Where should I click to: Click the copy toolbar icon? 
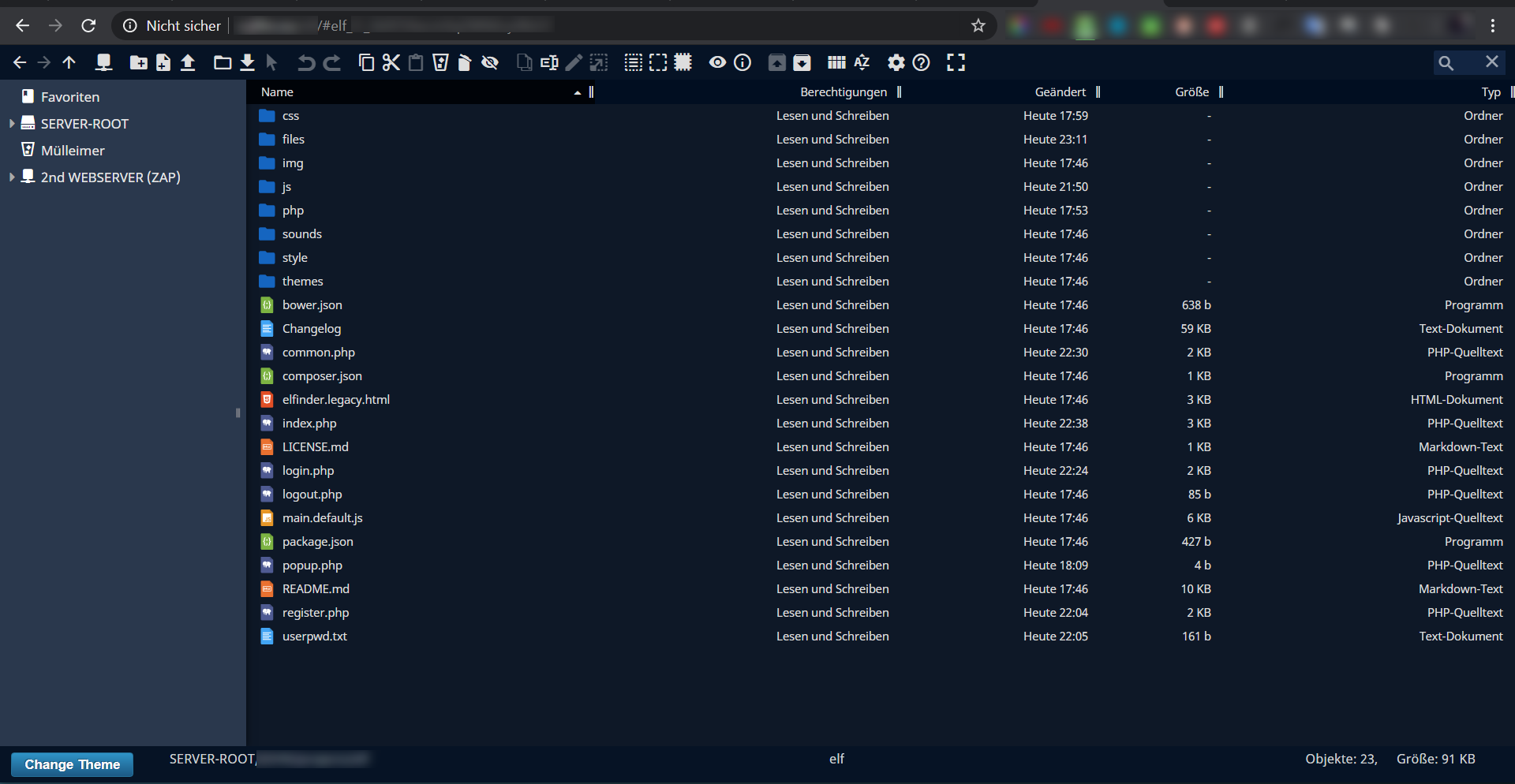(x=366, y=62)
